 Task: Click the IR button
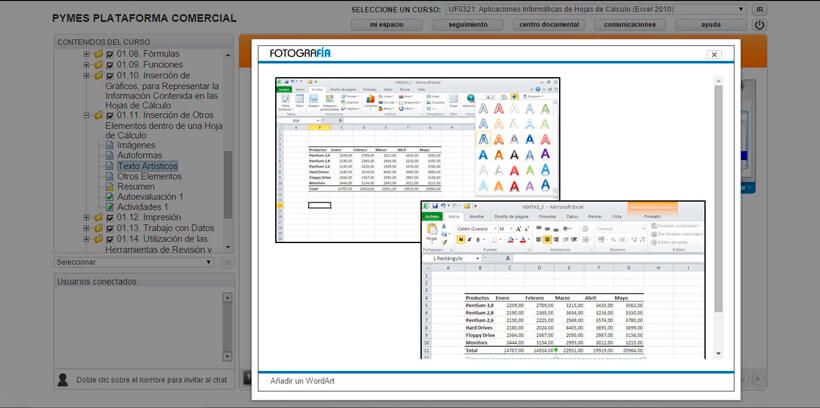(759, 9)
